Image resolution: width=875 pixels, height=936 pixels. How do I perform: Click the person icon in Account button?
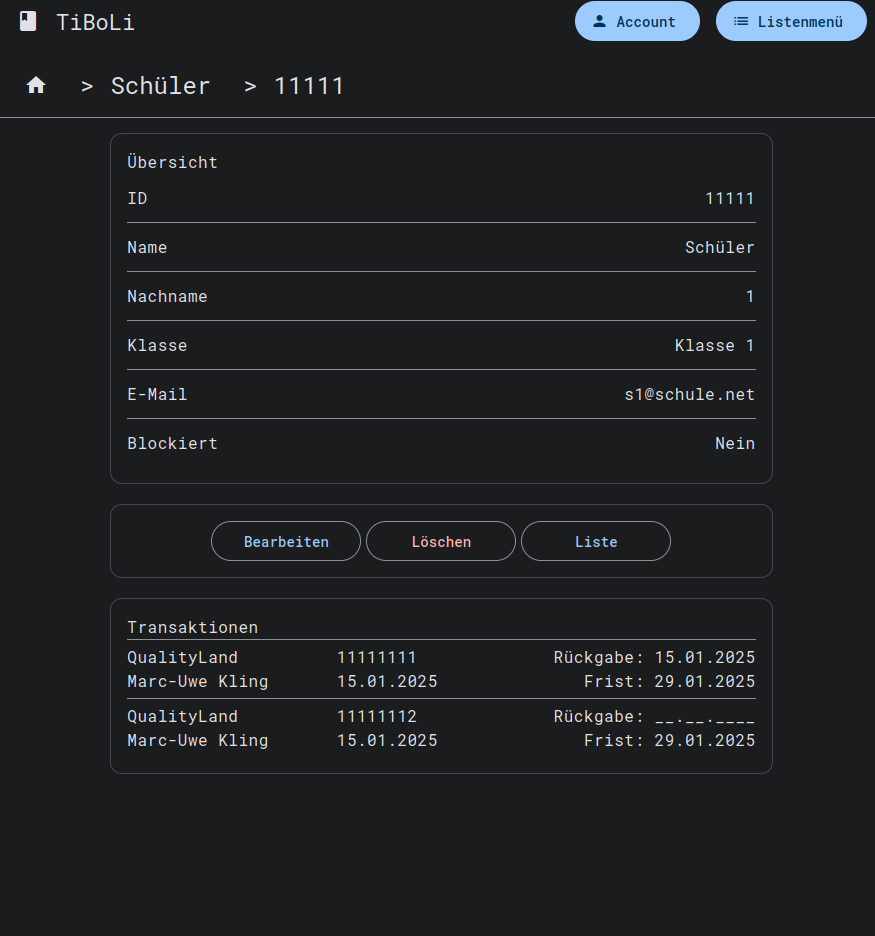click(600, 21)
